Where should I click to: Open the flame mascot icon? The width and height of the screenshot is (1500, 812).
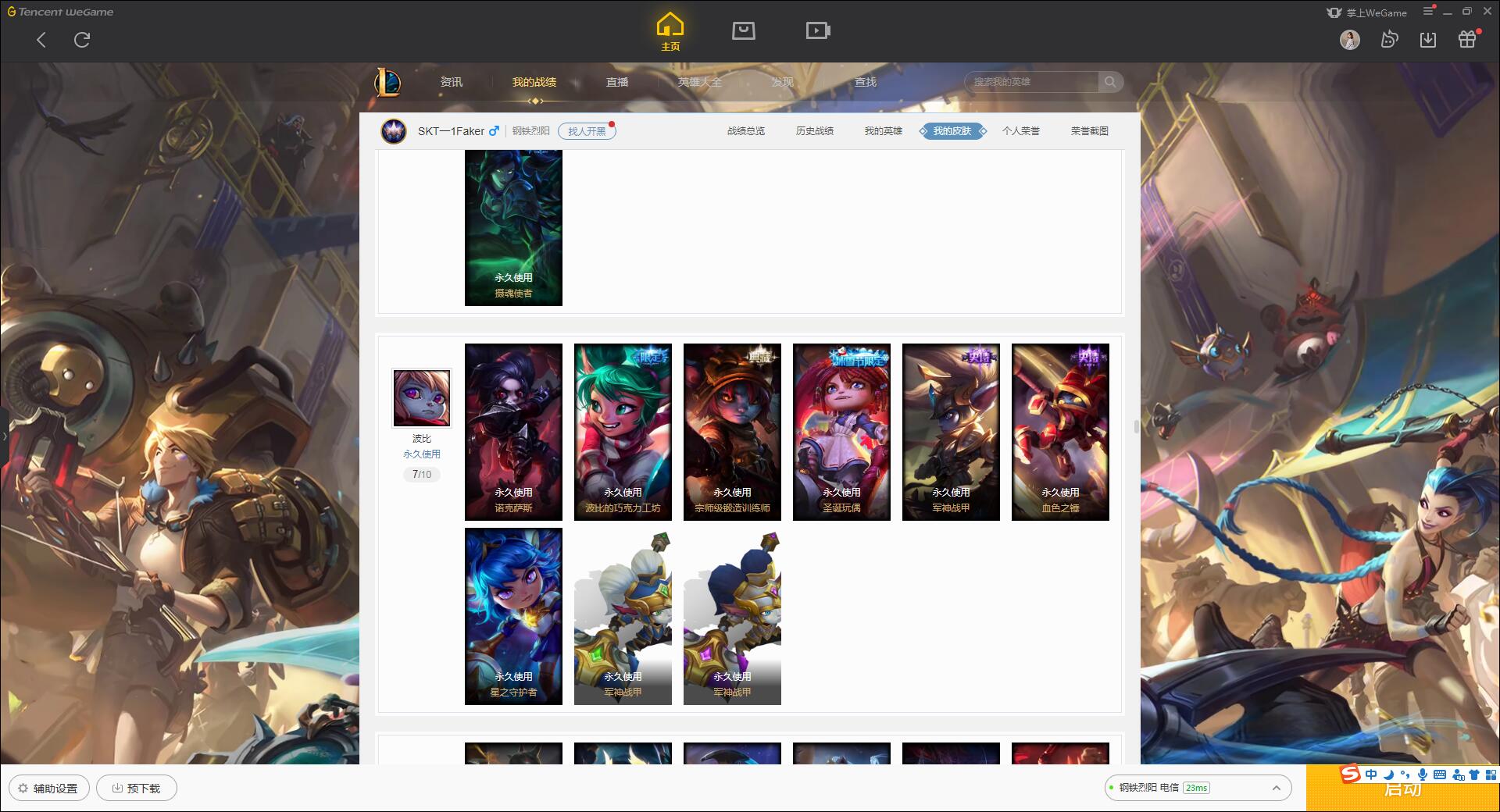coord(1389,40)
